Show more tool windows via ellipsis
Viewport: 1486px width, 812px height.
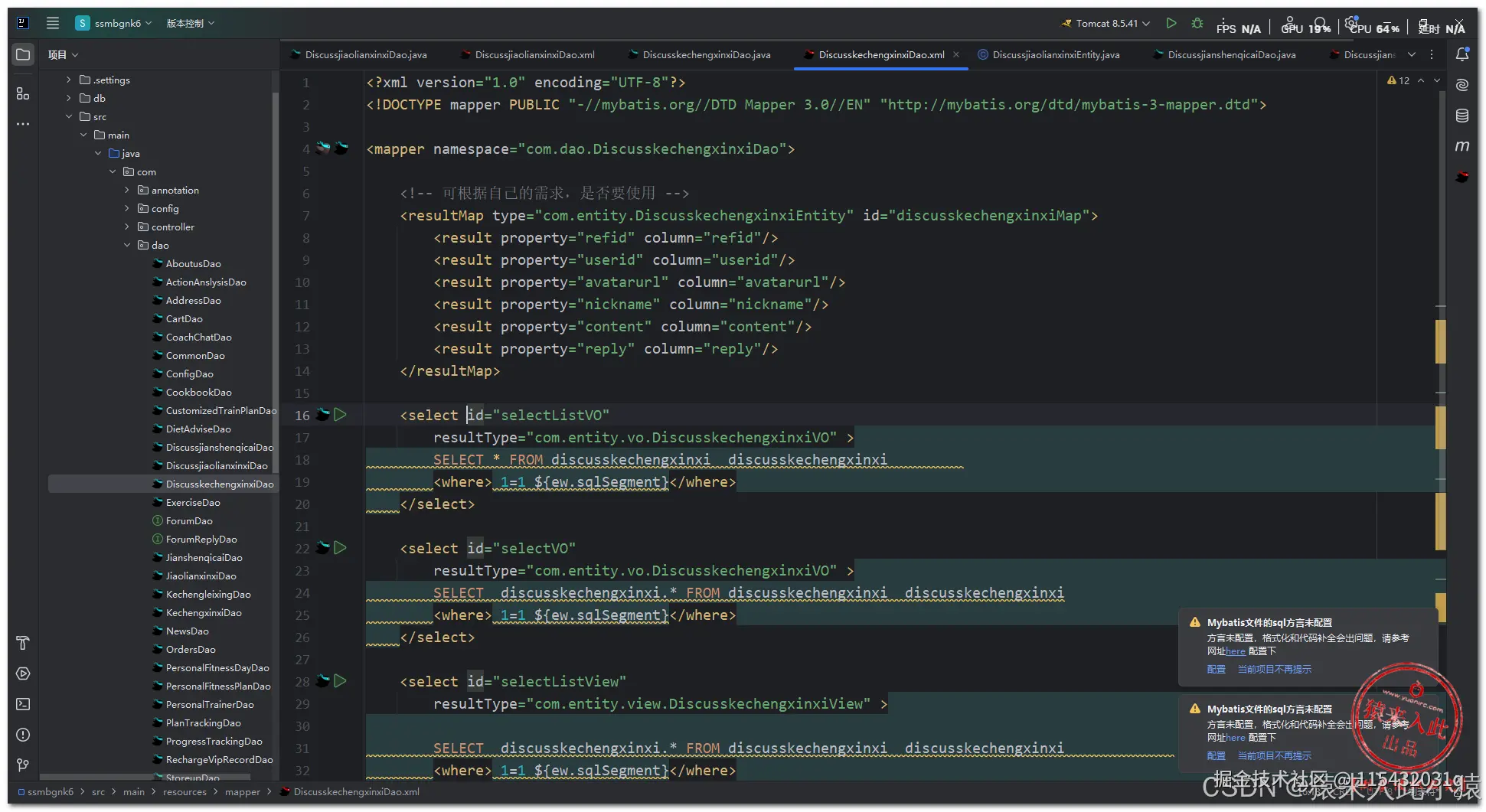(x=23, y=124)
